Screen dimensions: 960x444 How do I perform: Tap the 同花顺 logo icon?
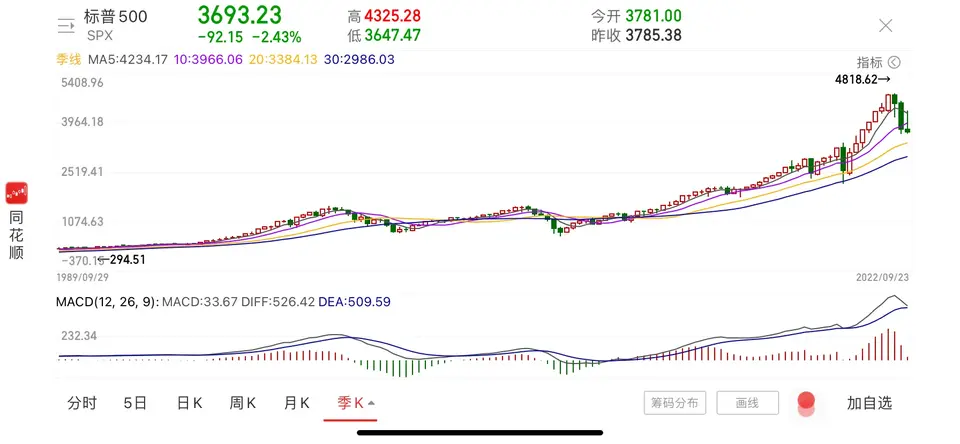click(17, 193)
